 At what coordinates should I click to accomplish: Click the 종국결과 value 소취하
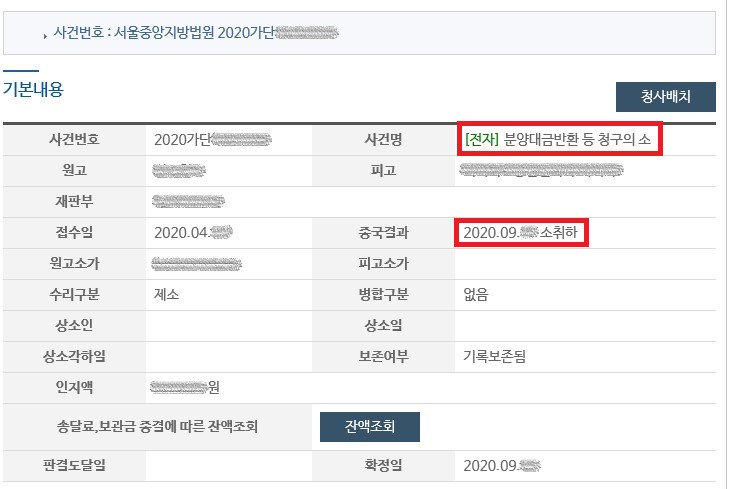pyautogui.click(x=559, y=232)
